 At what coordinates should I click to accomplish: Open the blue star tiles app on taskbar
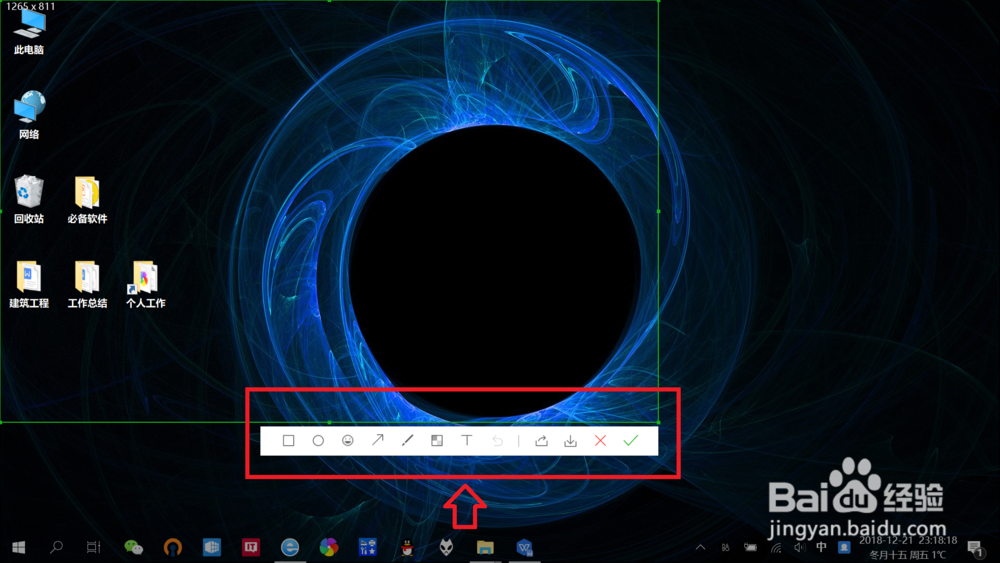[368, 547]
